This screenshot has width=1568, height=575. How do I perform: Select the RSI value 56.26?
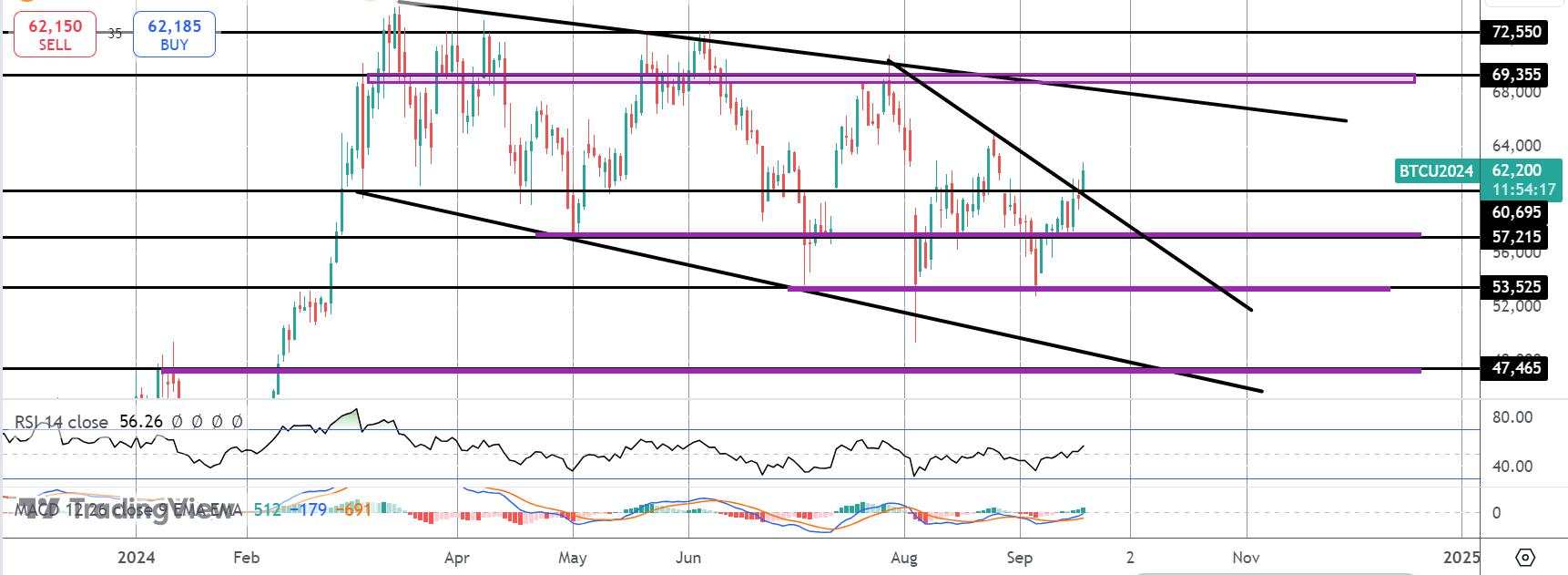(x=141, y=422)
